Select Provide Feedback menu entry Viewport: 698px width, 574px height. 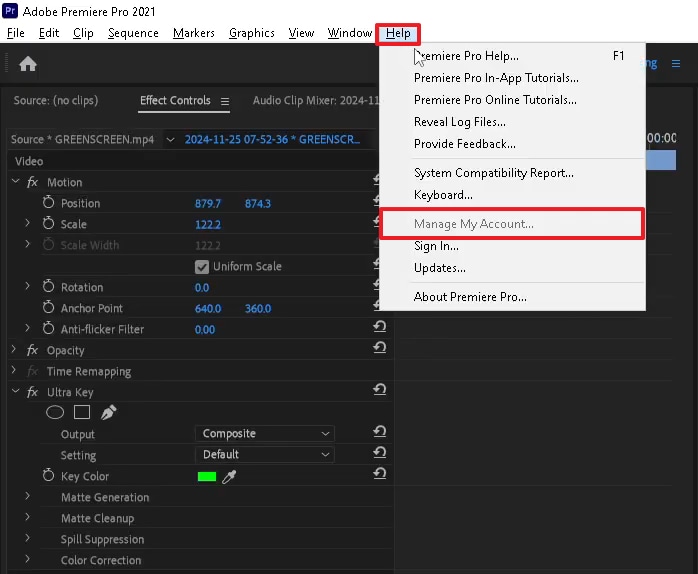pyautogui.click(x=512, y=144)
